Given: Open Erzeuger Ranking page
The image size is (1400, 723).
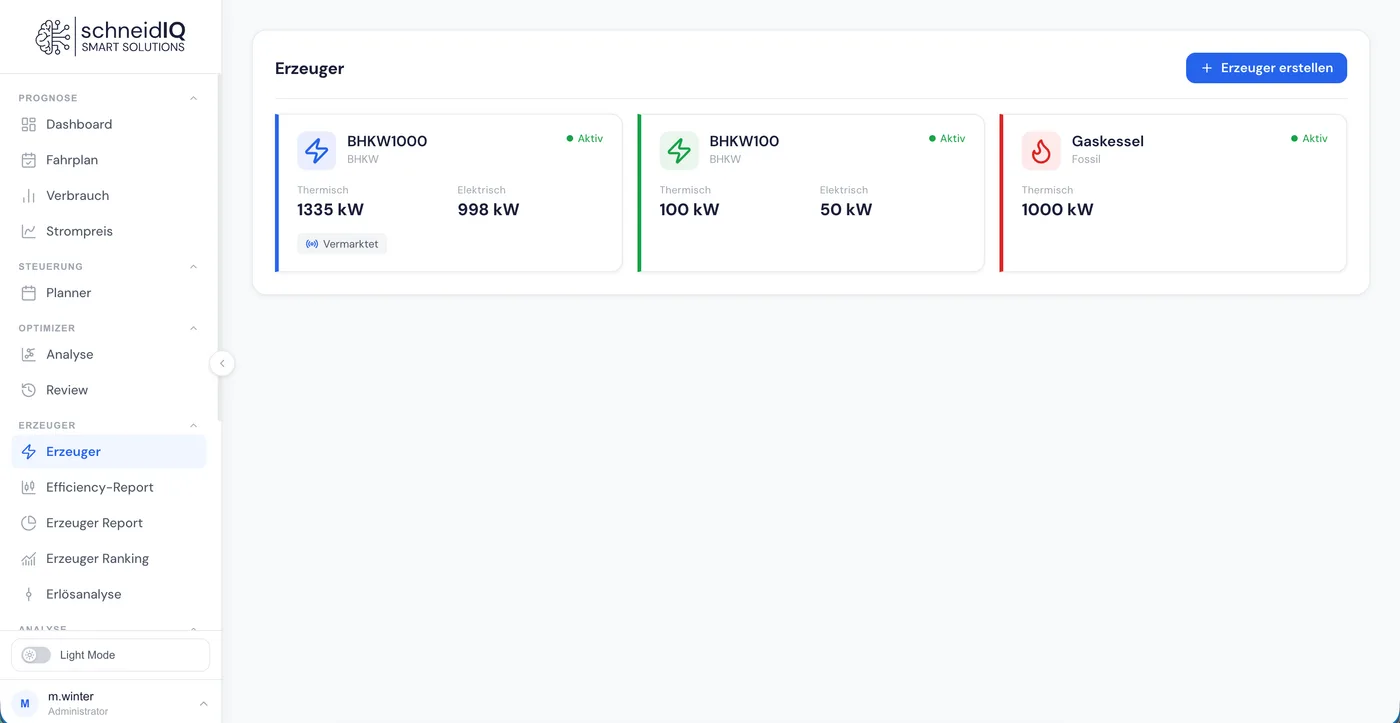Looking at the screenshot, I should [x=109, y=559].
